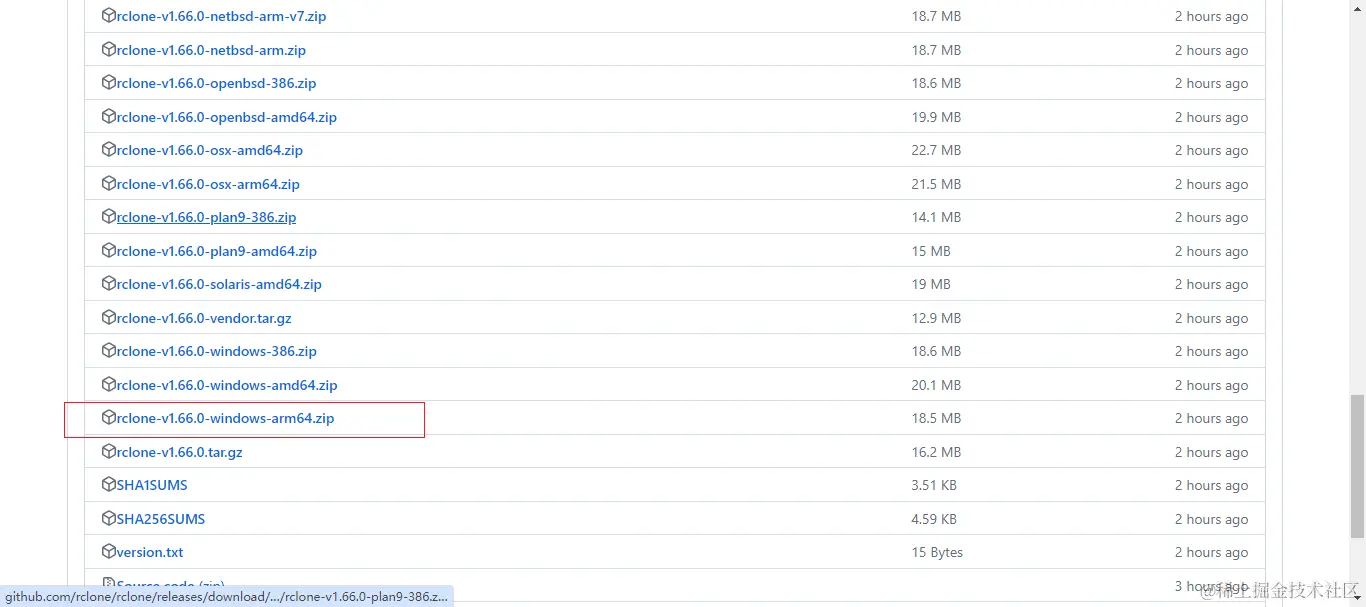Select rclone-v1.66.0-osx-arm64.zip download
The width and height of the screenshot is (1366, 607).
[x=208, y=184]
